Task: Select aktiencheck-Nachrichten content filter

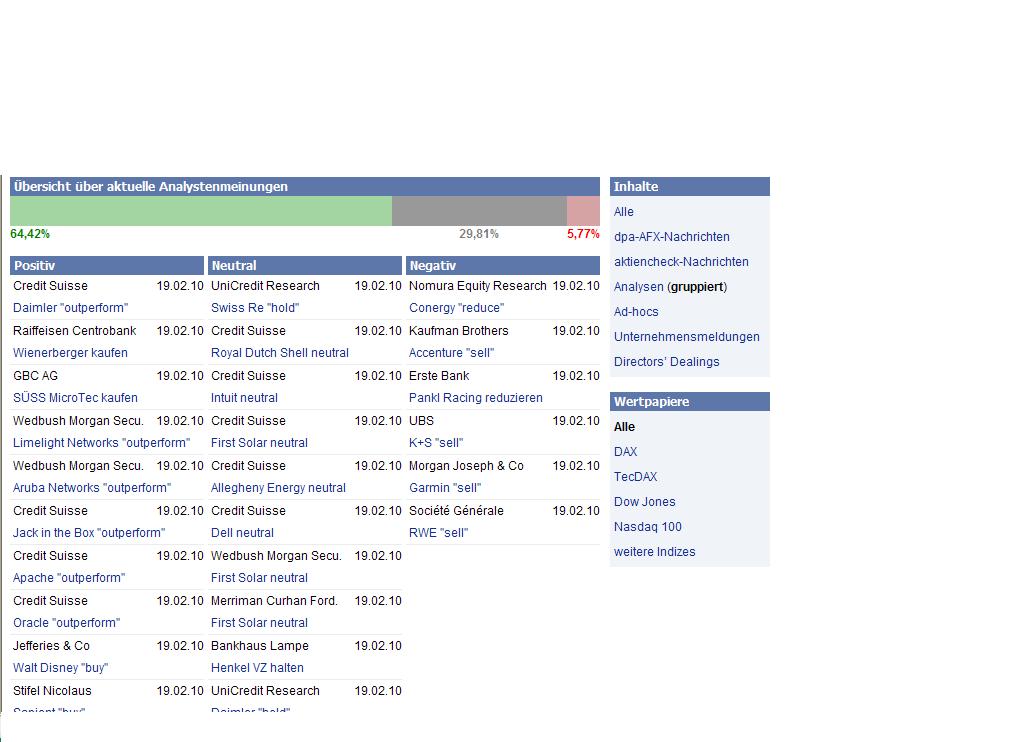Action: (x=681, y=262)
